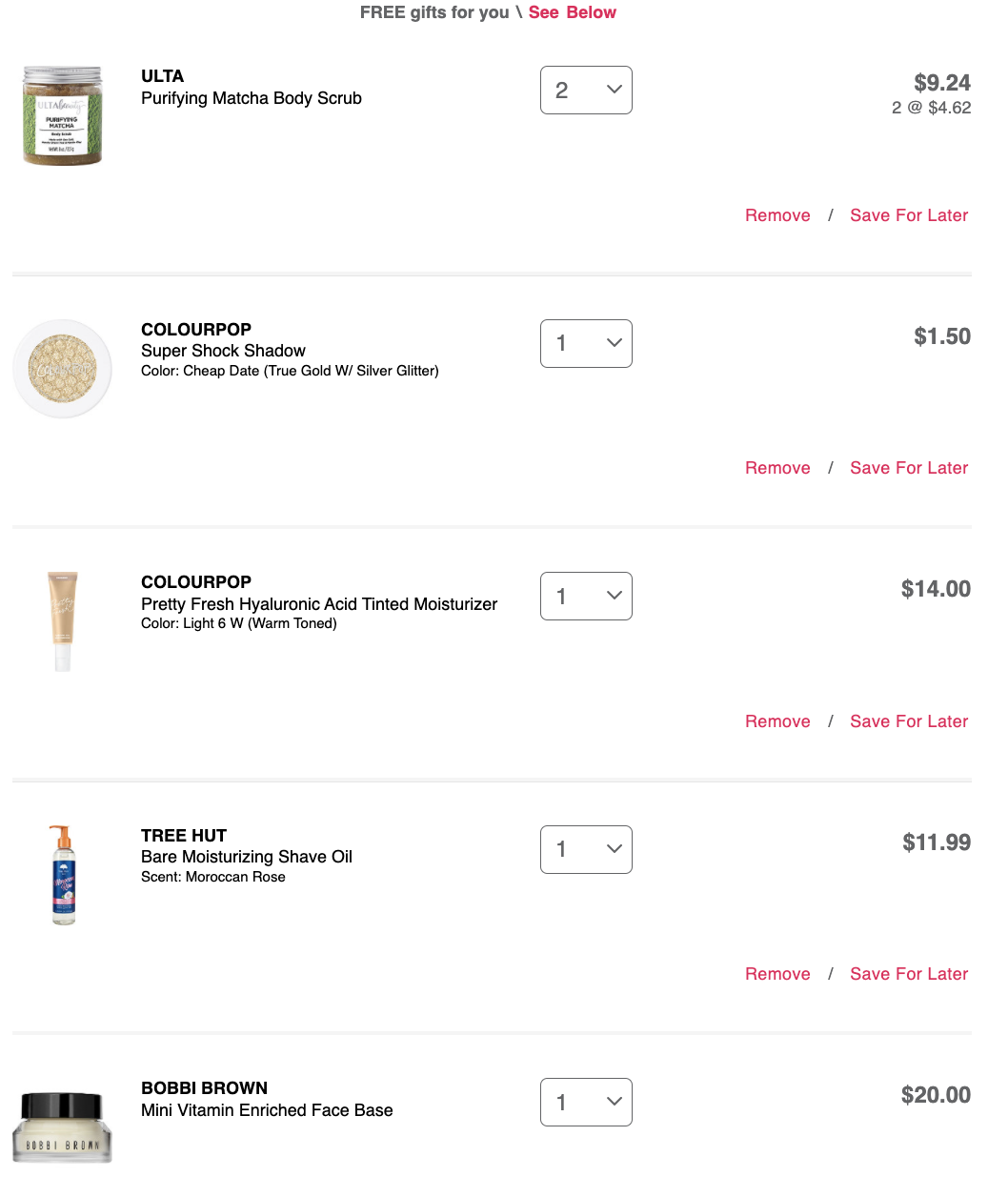Open the Super Shock Shadow quantity dropdown
Screen dimensions: 1008x1197
(x=586, y=343)
